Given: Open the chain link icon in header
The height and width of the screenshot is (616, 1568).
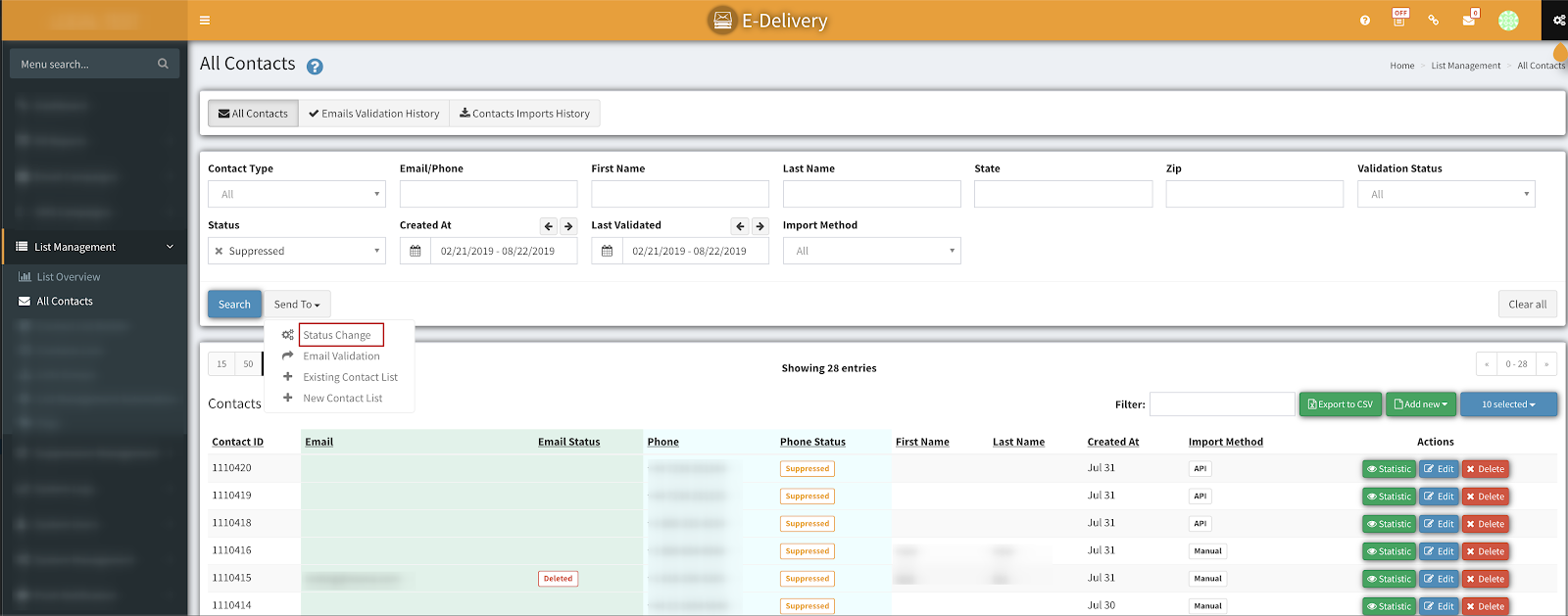Looking at the screenshot, I should tap(1434, 20).
